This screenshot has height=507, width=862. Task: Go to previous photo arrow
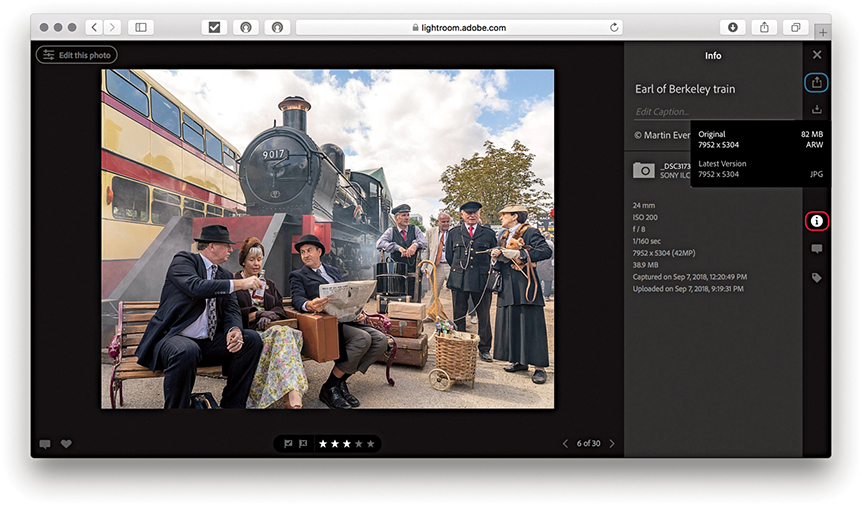pos(565,443)
